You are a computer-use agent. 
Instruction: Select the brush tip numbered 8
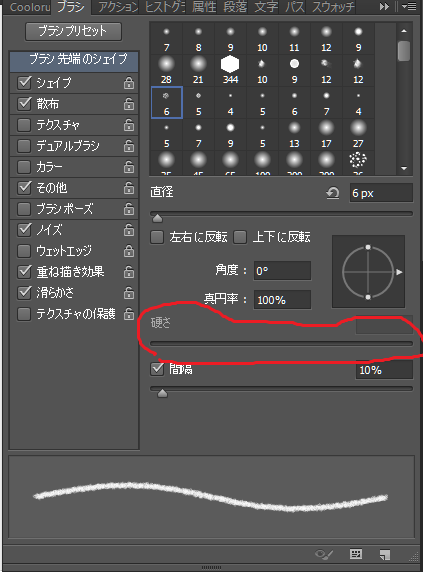(198, 38)
